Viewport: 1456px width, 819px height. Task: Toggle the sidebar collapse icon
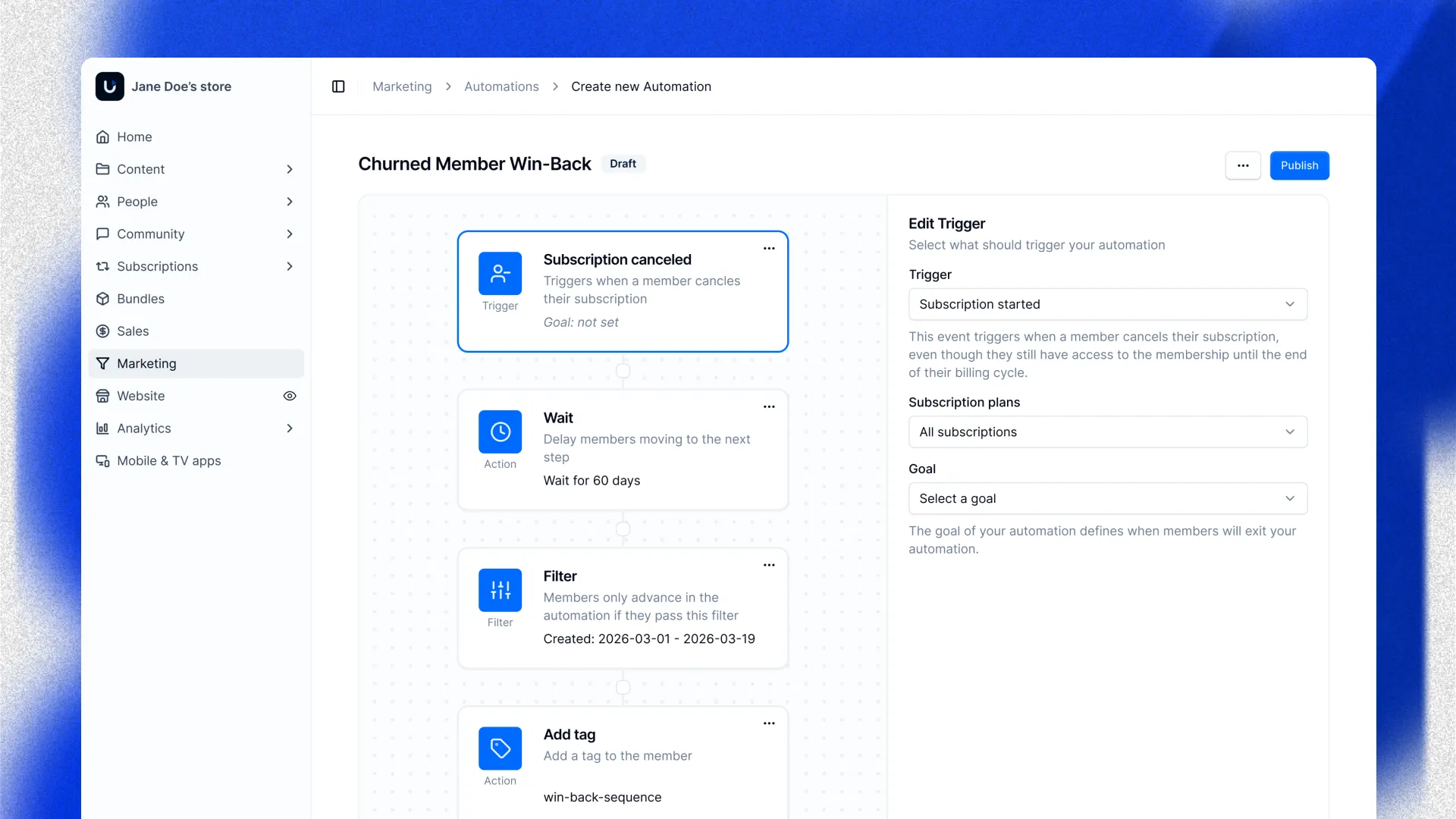(338, 86)
